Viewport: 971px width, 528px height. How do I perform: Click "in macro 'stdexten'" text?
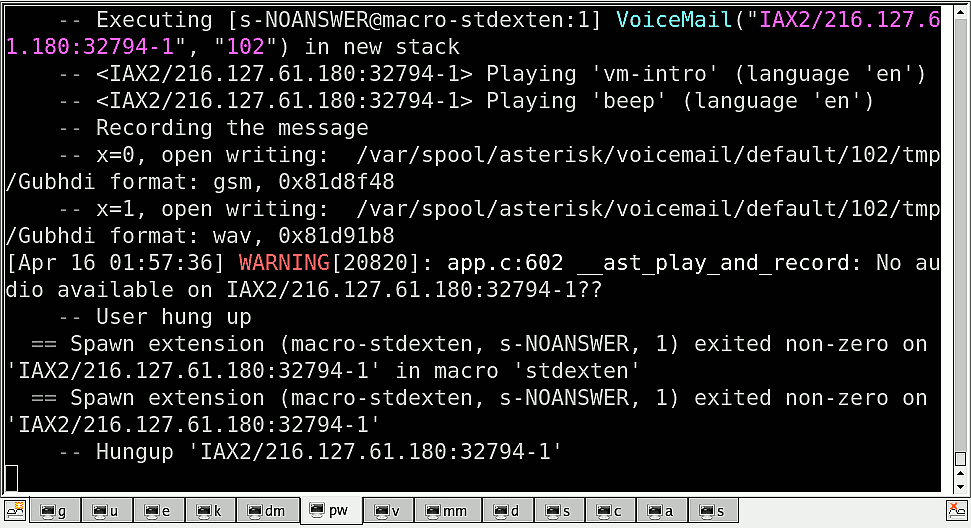click(x=517, y=371)
